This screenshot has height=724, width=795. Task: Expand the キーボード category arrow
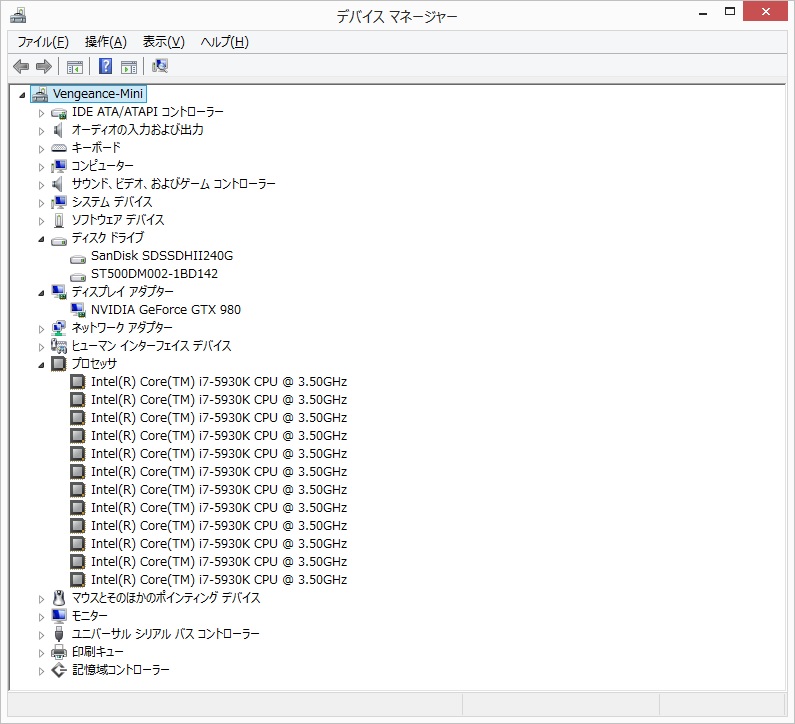tap(42, 149)
